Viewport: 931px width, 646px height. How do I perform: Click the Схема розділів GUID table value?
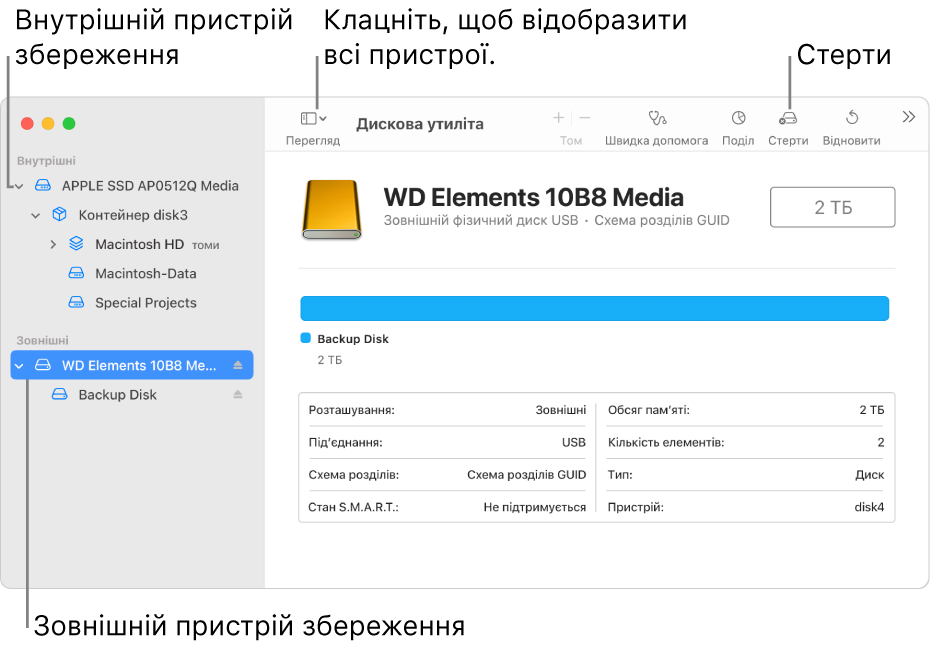pos(526,475)
